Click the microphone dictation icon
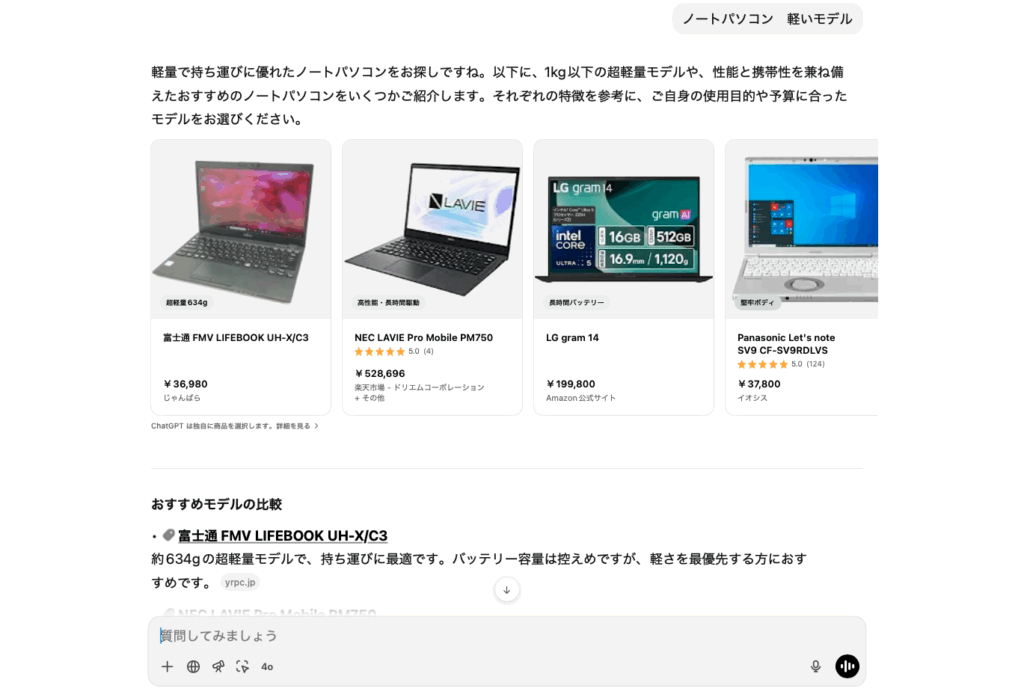The image size is (1024, 694). pos(816,666)
